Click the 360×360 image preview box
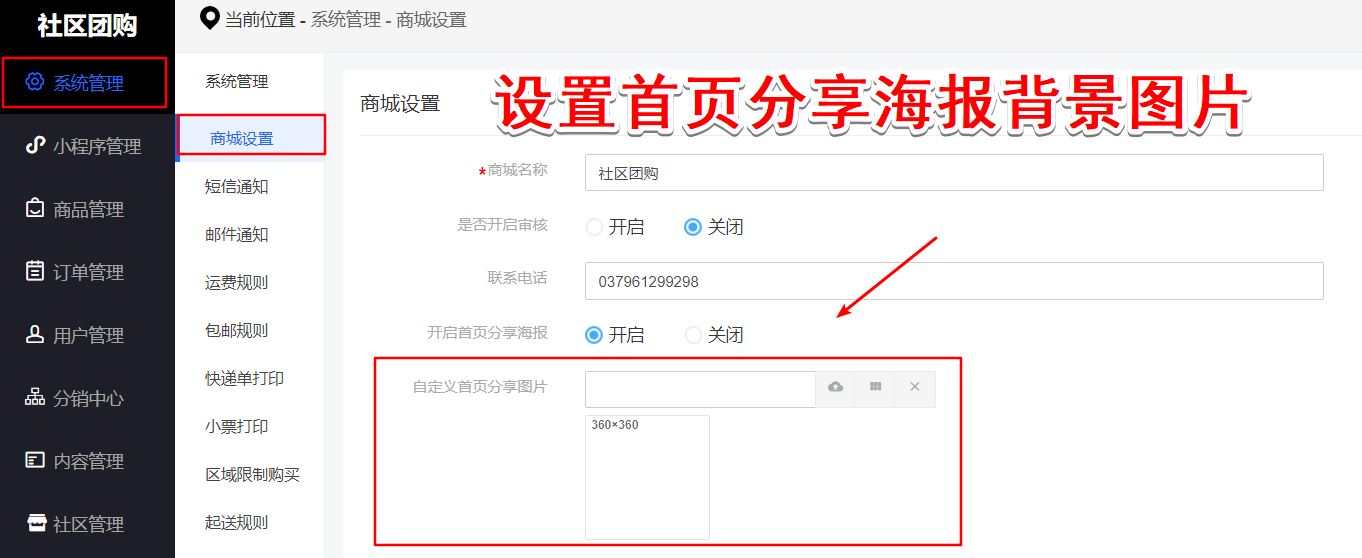Viewport: 1362px width, 558px height. point(647,478)
